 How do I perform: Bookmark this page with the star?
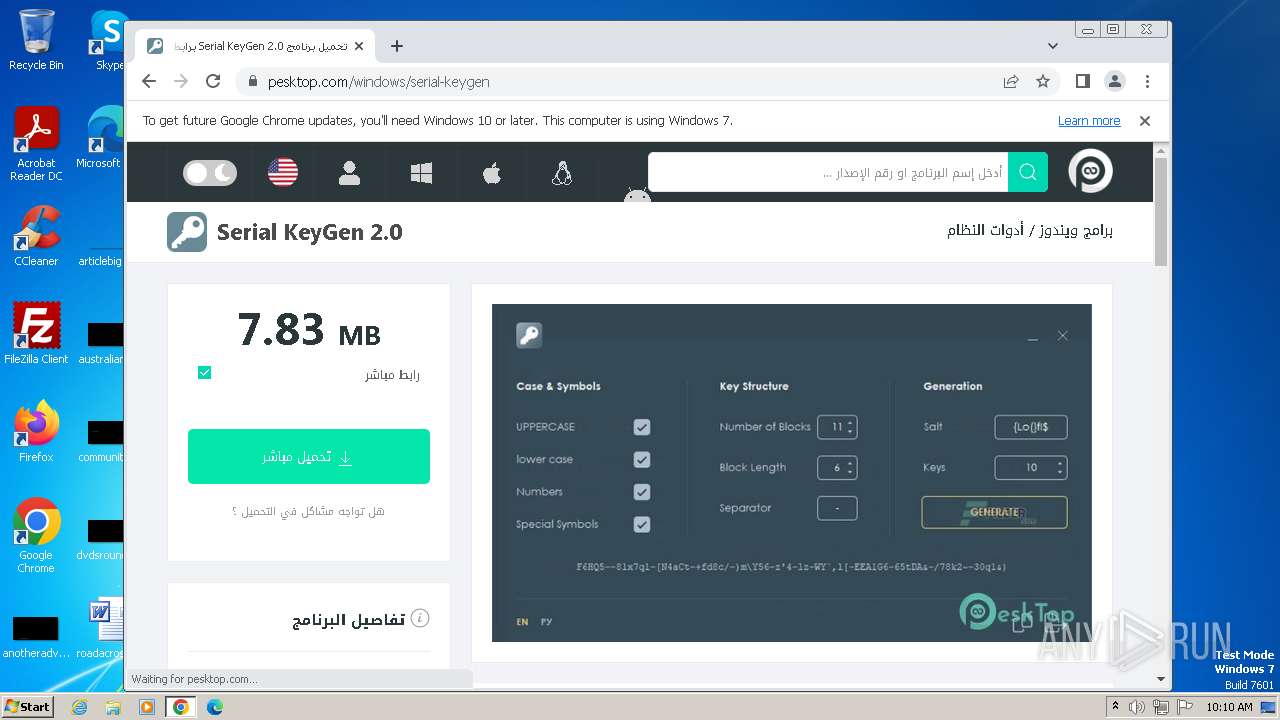point(1043,82)
